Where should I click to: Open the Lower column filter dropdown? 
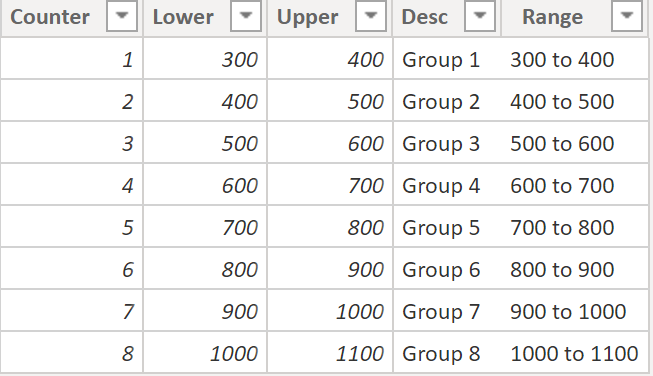246,16
